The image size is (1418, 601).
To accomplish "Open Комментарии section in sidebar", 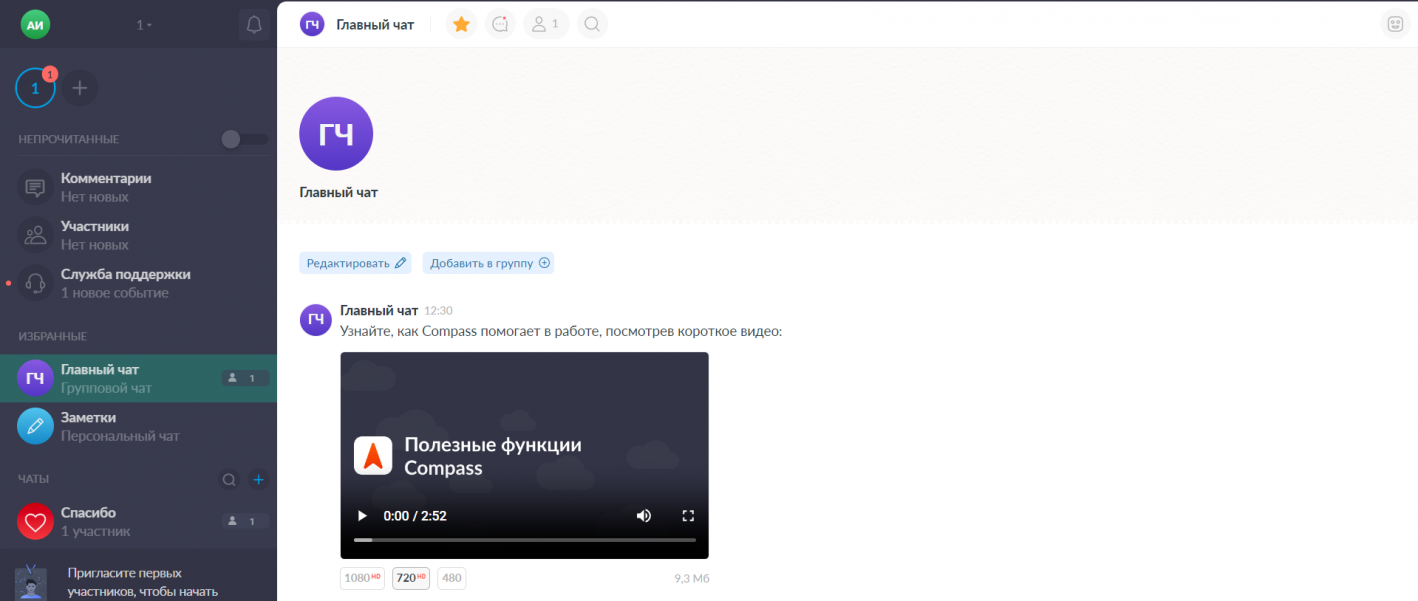I will 138,187.
